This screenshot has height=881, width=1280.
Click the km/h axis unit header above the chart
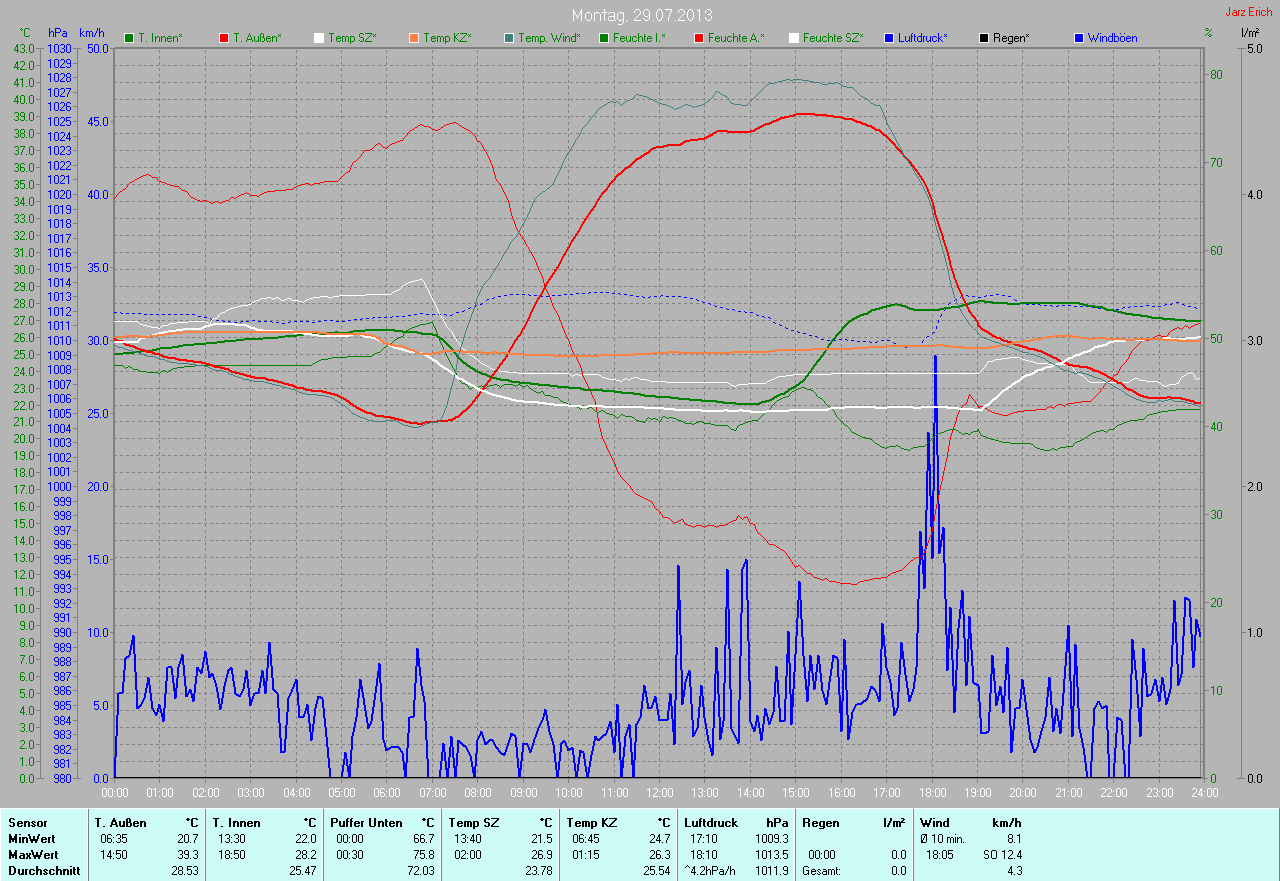pyautogui.click(x=91, y=33)
